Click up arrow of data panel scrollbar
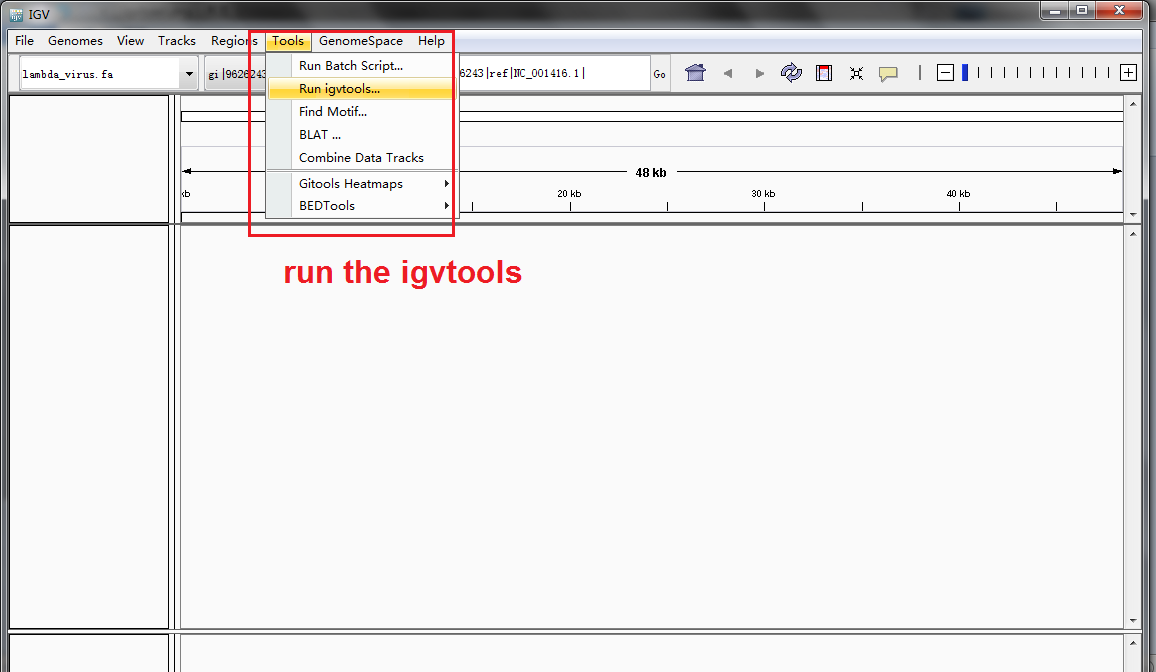Screen dimensions: 1156x672 [x=1133, y=234]
